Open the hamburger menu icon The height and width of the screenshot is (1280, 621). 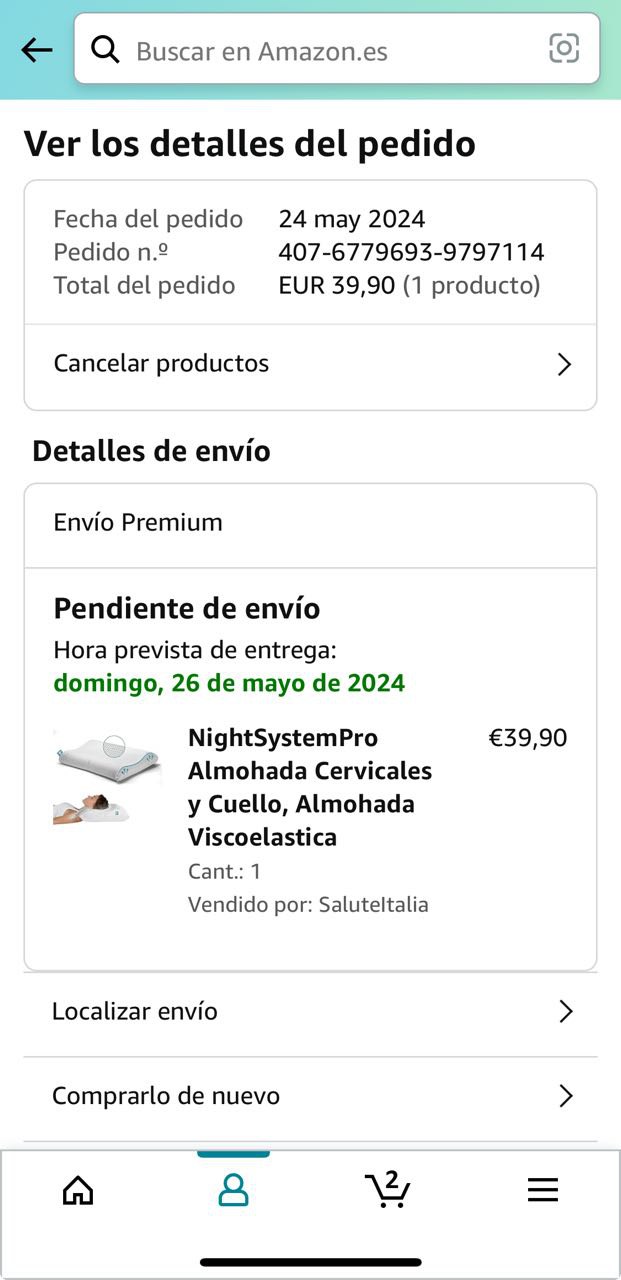pyautogui.click(x=542, y=1190)
